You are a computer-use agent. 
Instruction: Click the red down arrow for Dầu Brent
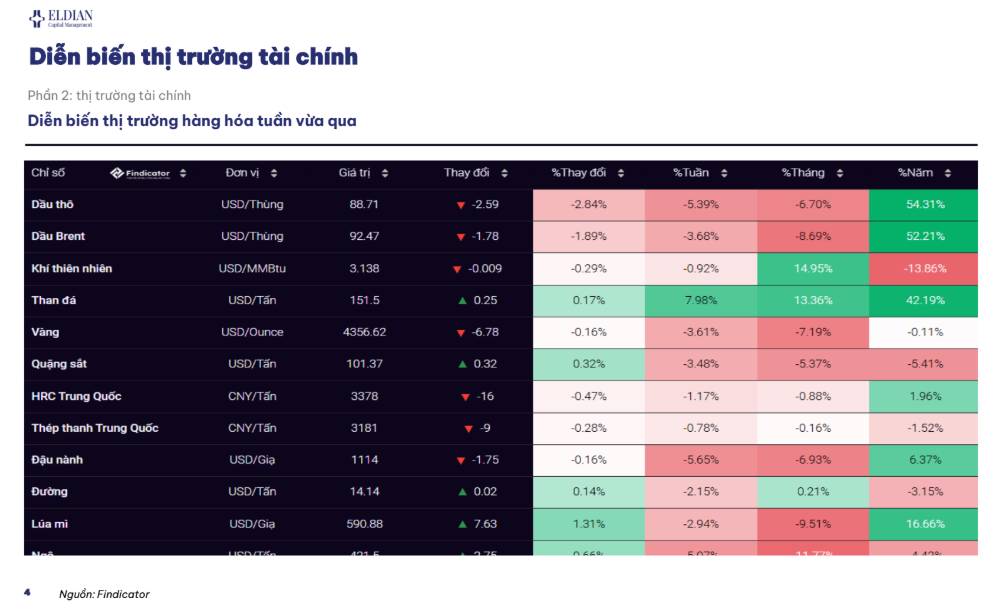click(461, 237)
